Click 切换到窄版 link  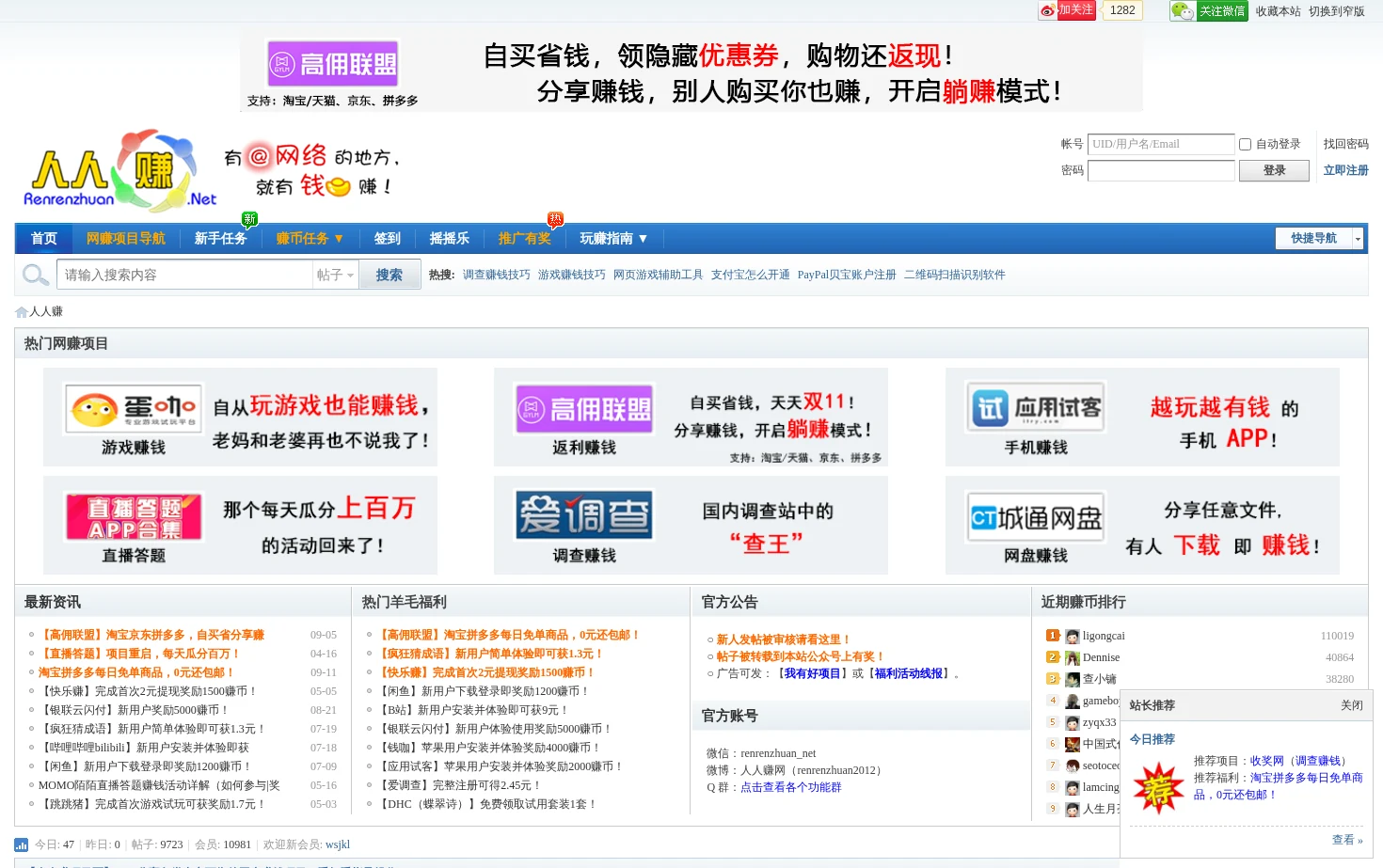(x=1336, y=11)
